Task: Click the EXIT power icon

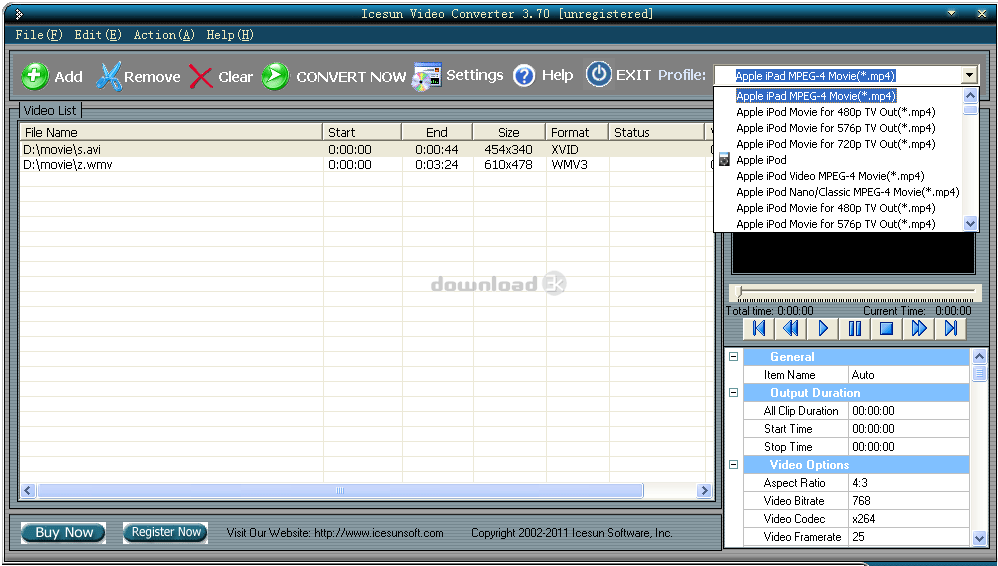Action: pos(598,75)
